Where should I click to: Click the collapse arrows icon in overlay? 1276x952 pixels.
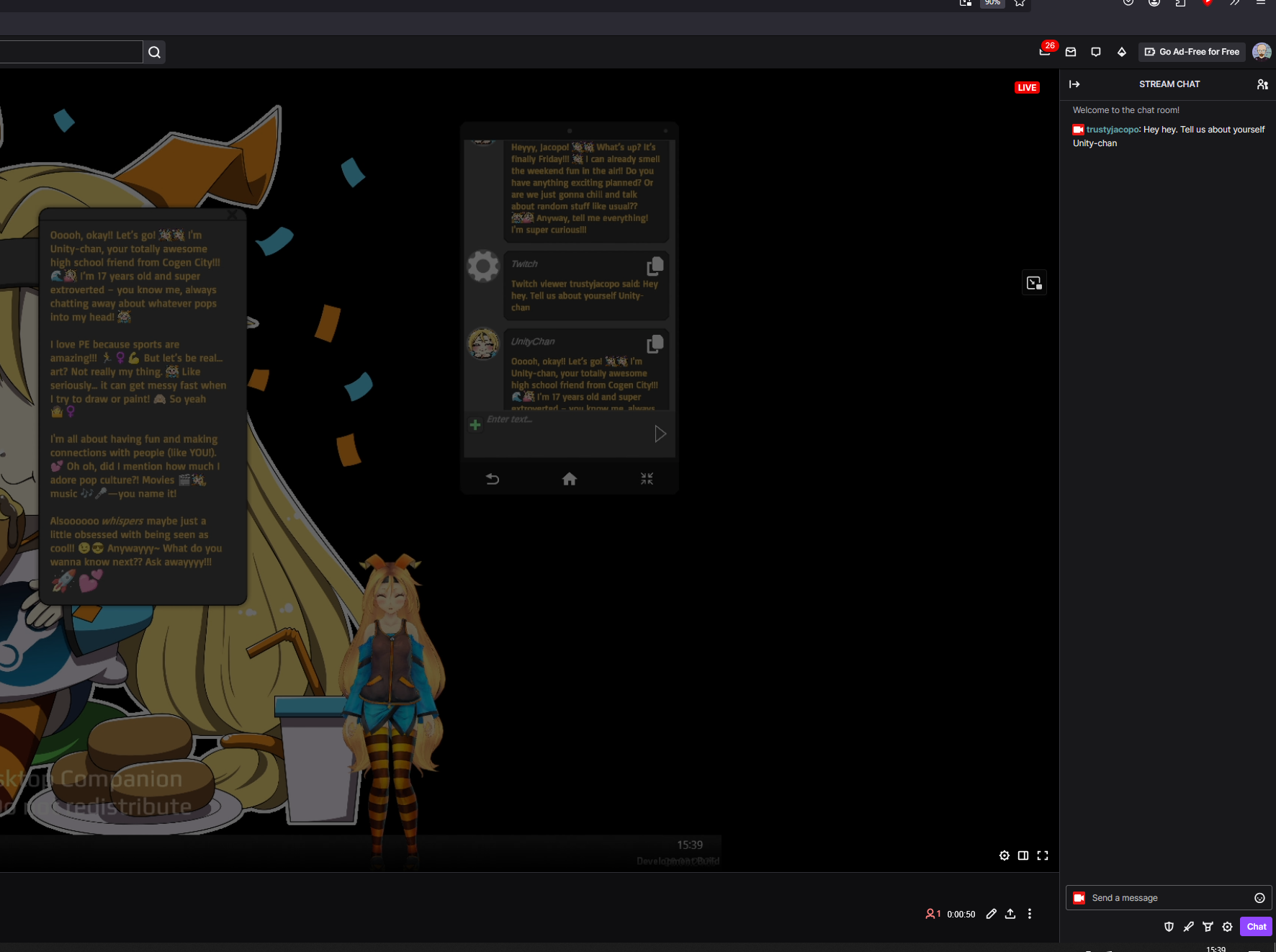(647, 479)
